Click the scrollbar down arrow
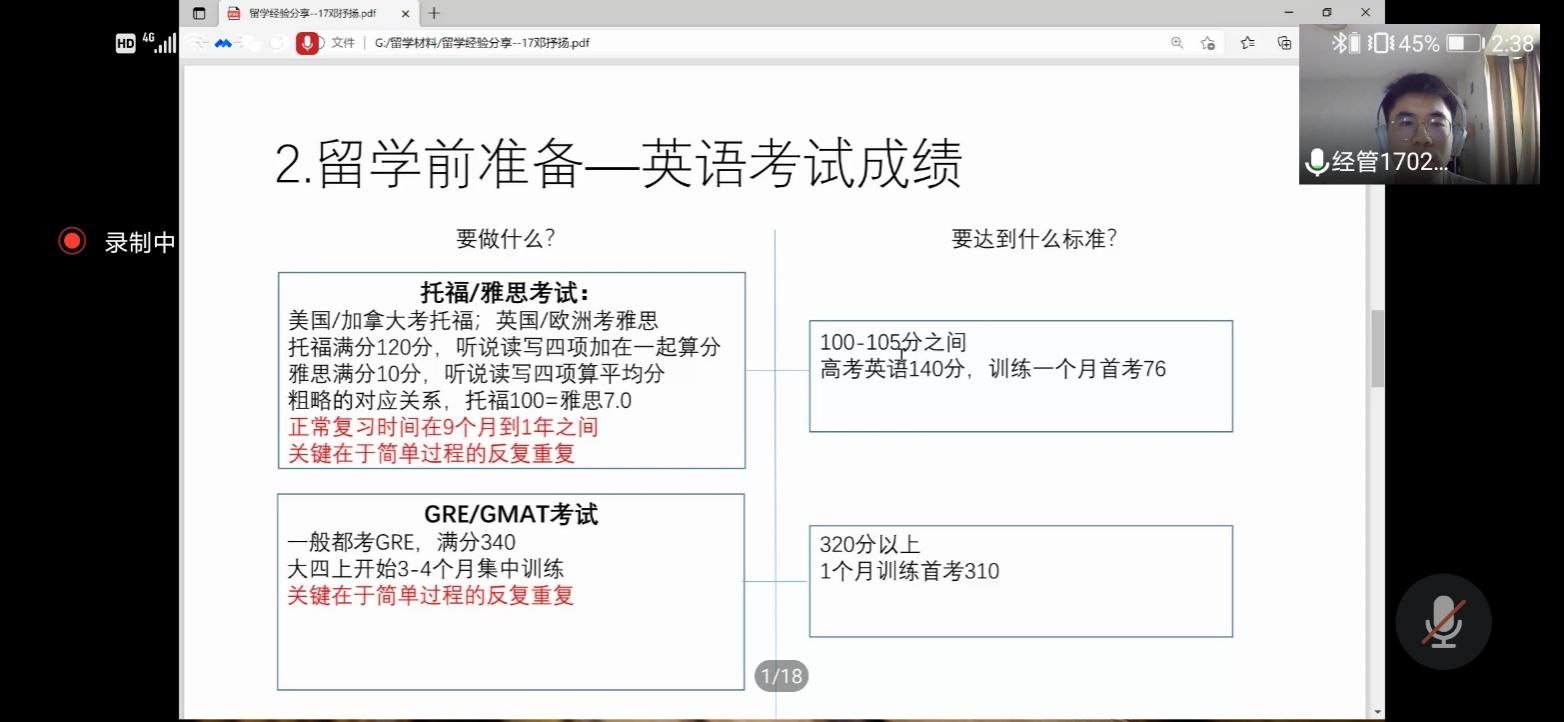The height and width of the screenshot is (722, 1564). (x=1377, y=712)
